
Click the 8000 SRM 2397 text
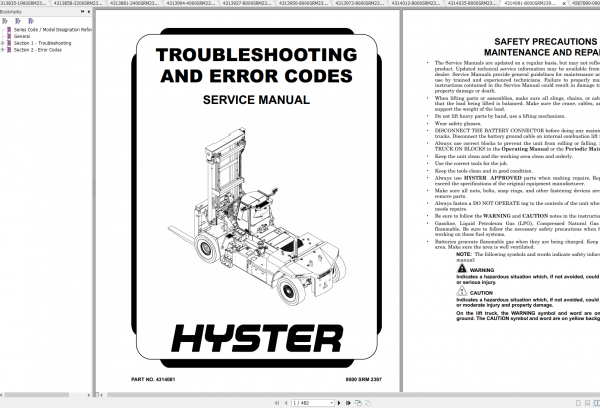click(364, 379)
